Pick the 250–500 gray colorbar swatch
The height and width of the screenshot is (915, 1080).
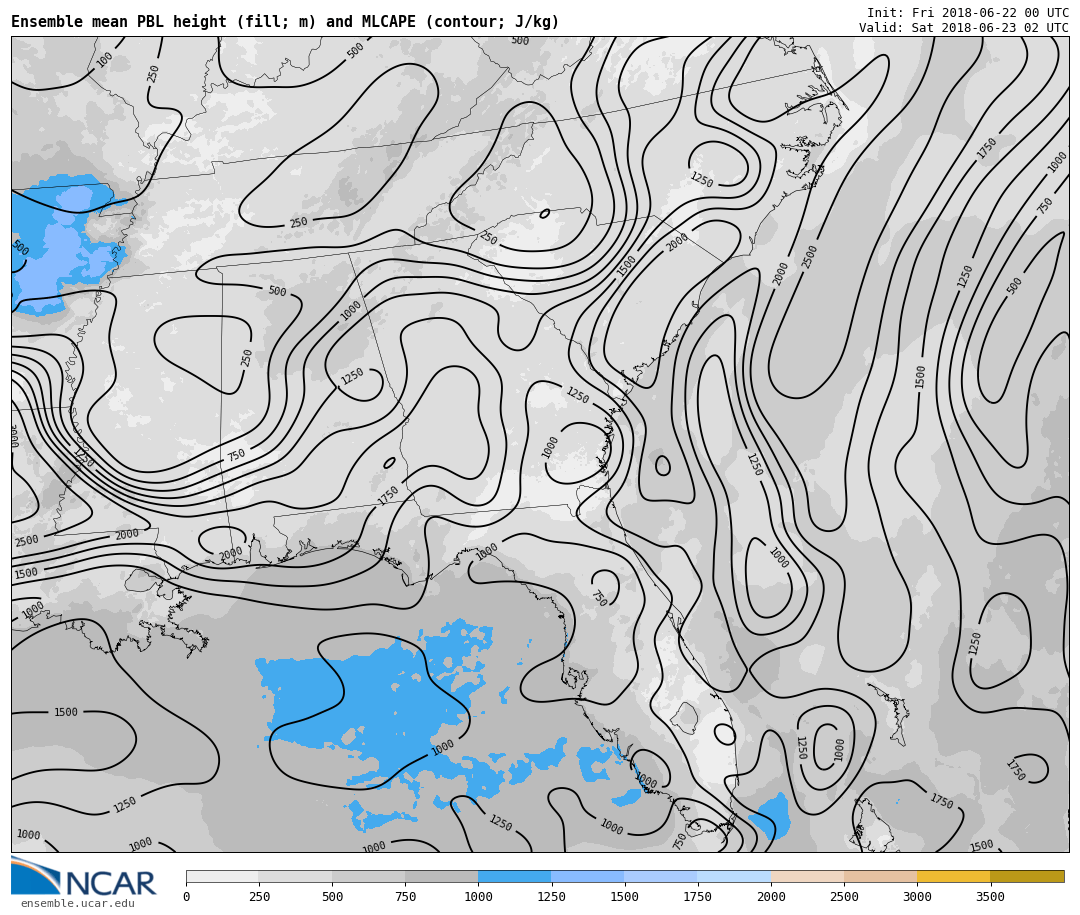point(295,876)
